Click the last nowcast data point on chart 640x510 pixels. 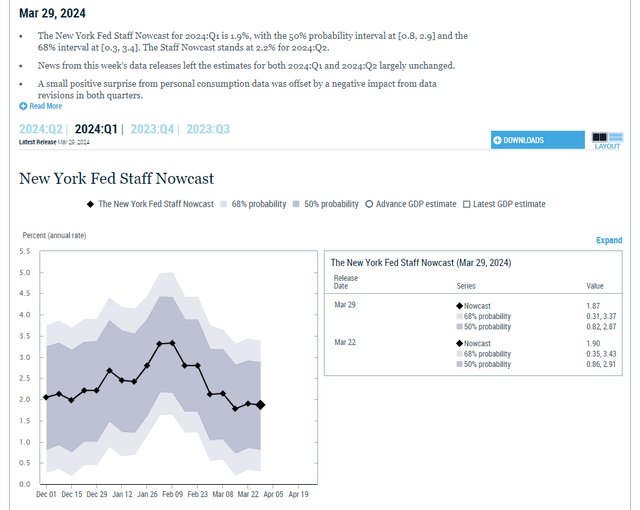click(x=261, y=404)
